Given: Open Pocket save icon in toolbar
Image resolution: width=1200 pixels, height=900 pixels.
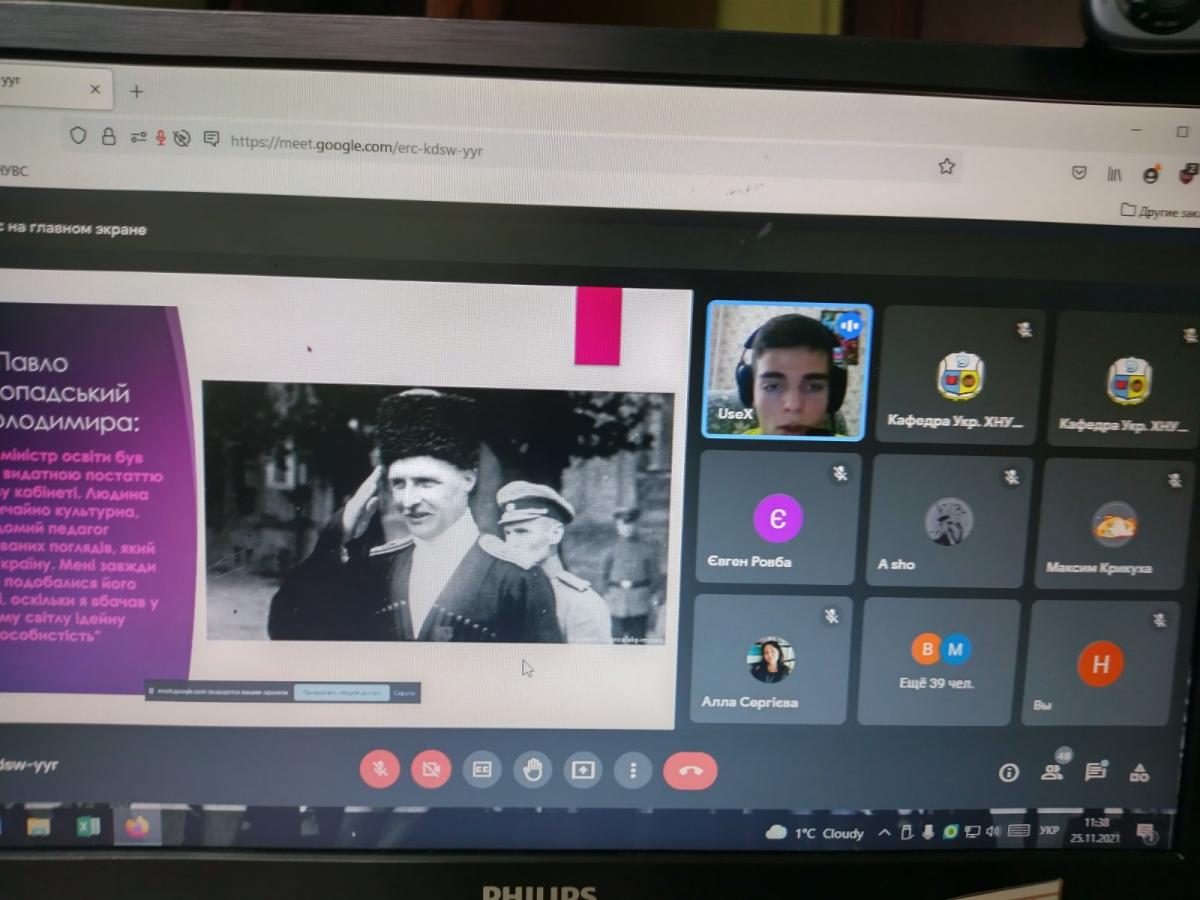Looking at the screenshot, I should point(1079,172).
